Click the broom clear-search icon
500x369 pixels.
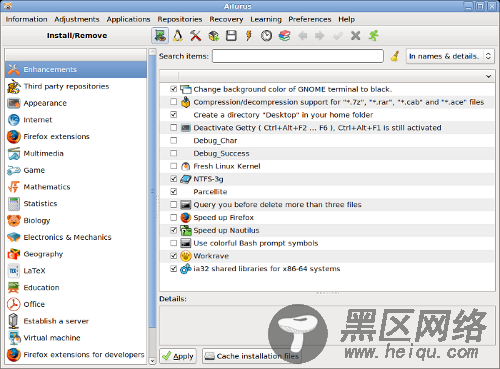(395, 56)
